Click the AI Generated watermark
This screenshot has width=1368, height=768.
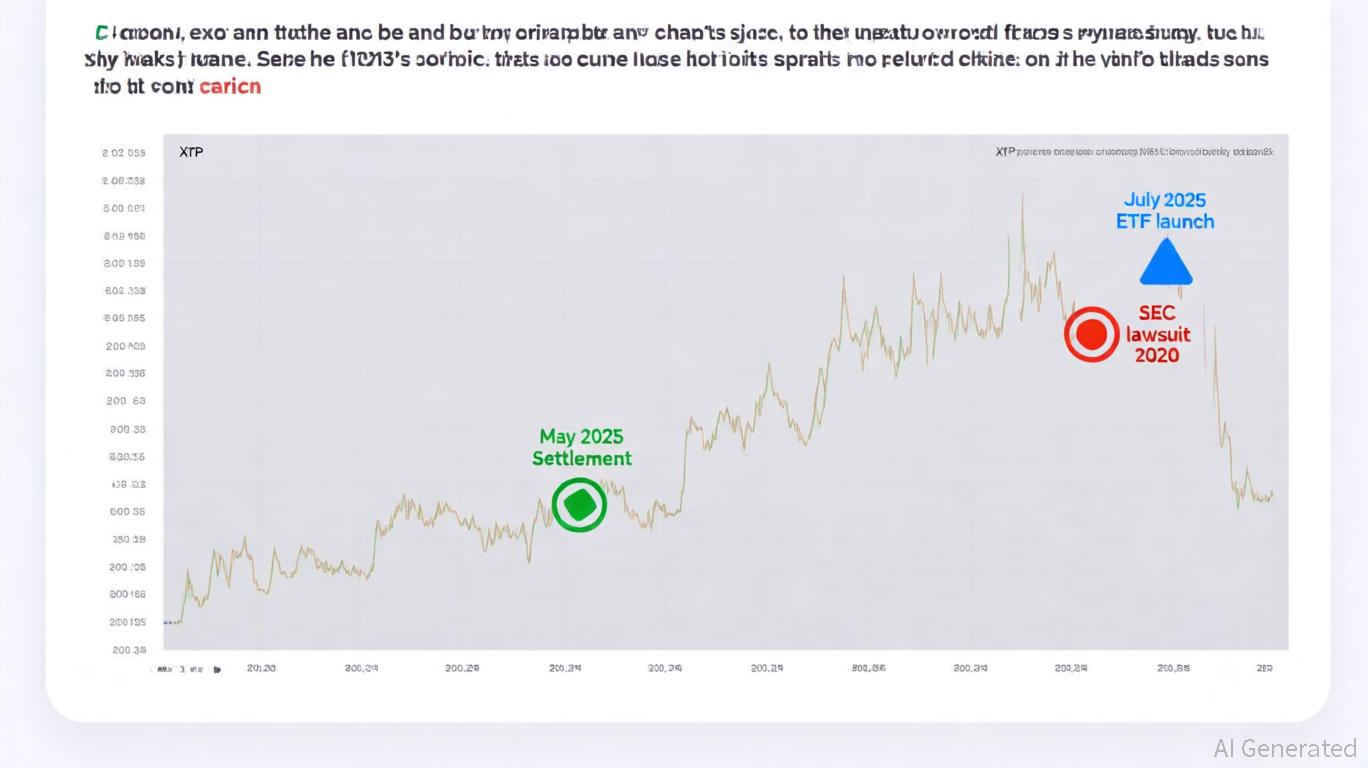click(x=1284, y=748)
